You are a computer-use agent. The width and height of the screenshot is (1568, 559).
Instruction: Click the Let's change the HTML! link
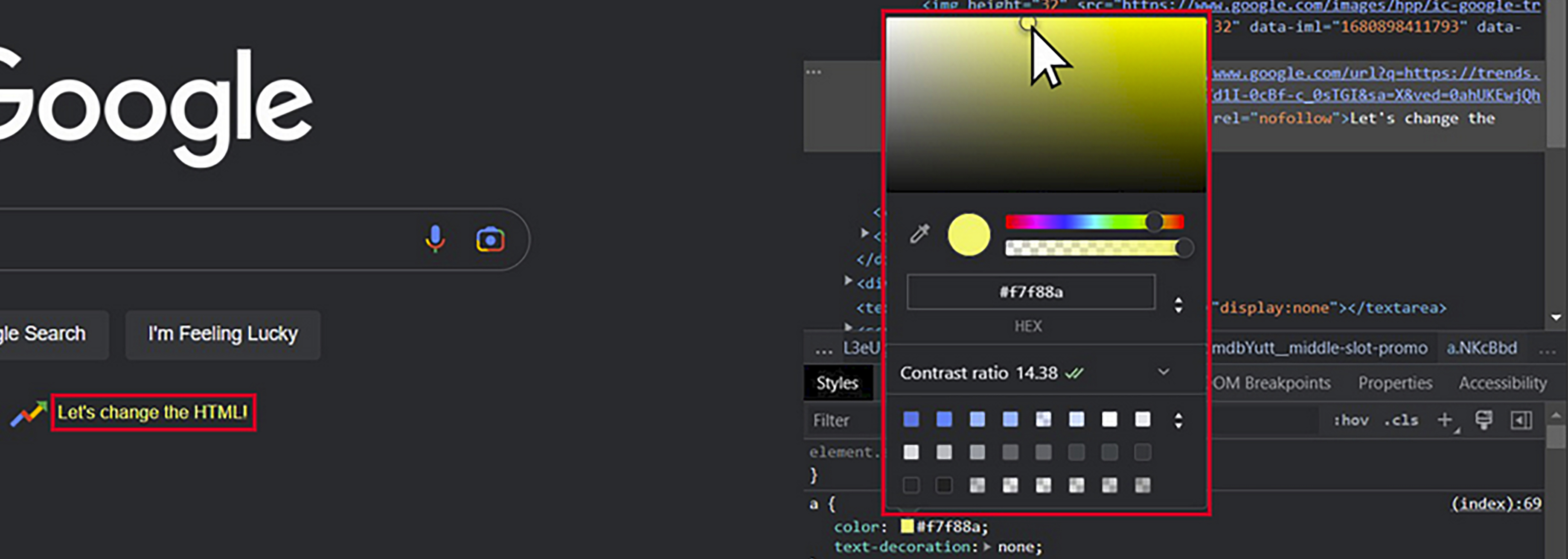click(152, 412)
